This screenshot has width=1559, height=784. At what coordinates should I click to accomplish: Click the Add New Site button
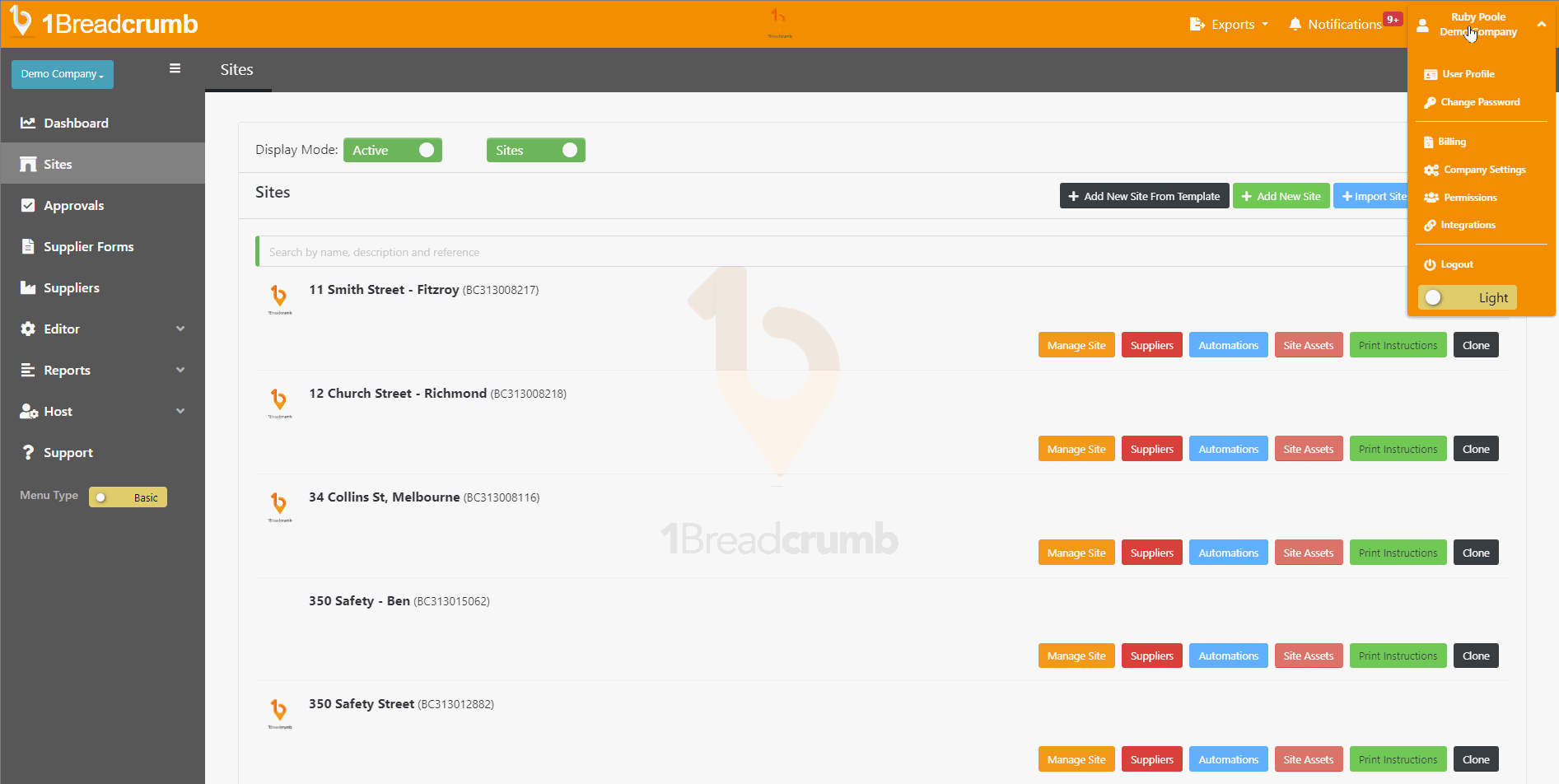tap(1281, 196)
